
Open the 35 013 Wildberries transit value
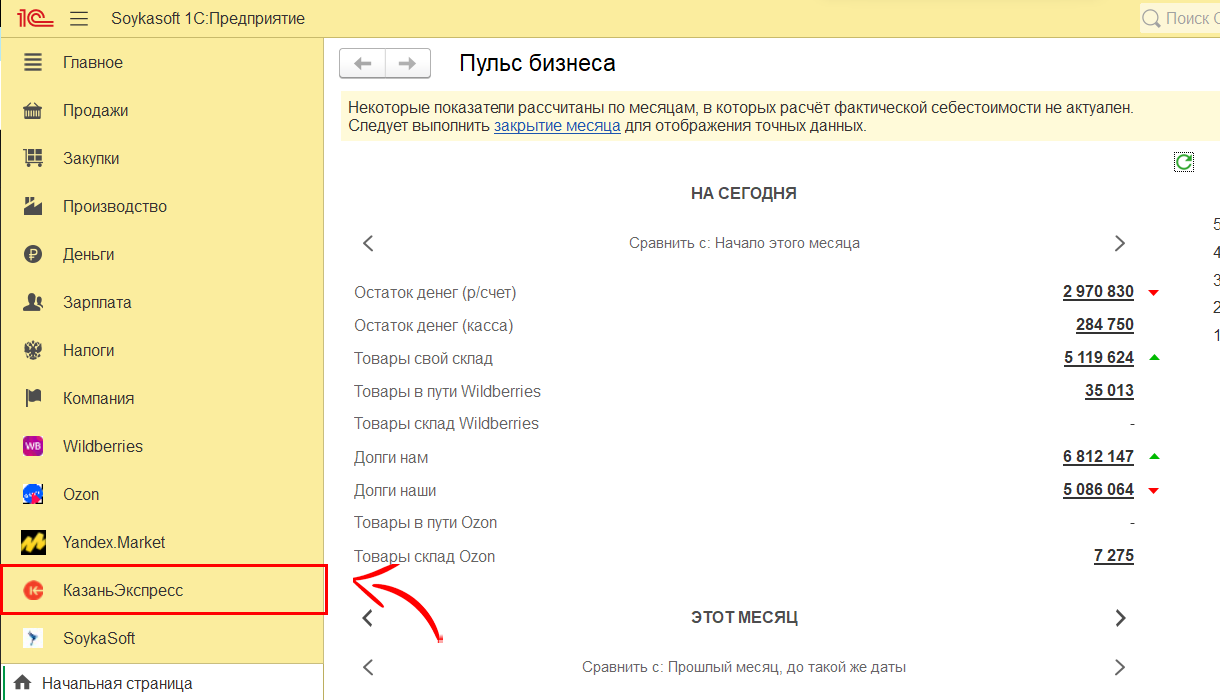point(1109,391)
